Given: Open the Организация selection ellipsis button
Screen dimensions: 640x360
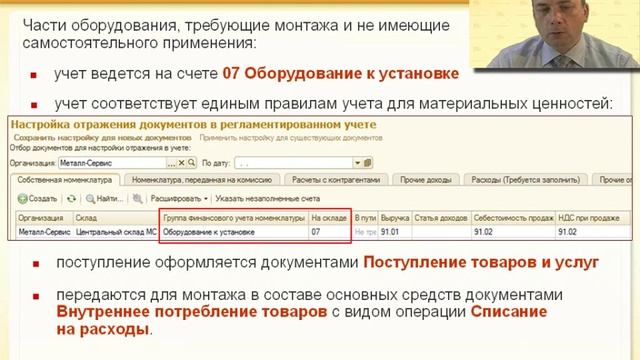Looking at the screenshot, I should pos(171,163).
